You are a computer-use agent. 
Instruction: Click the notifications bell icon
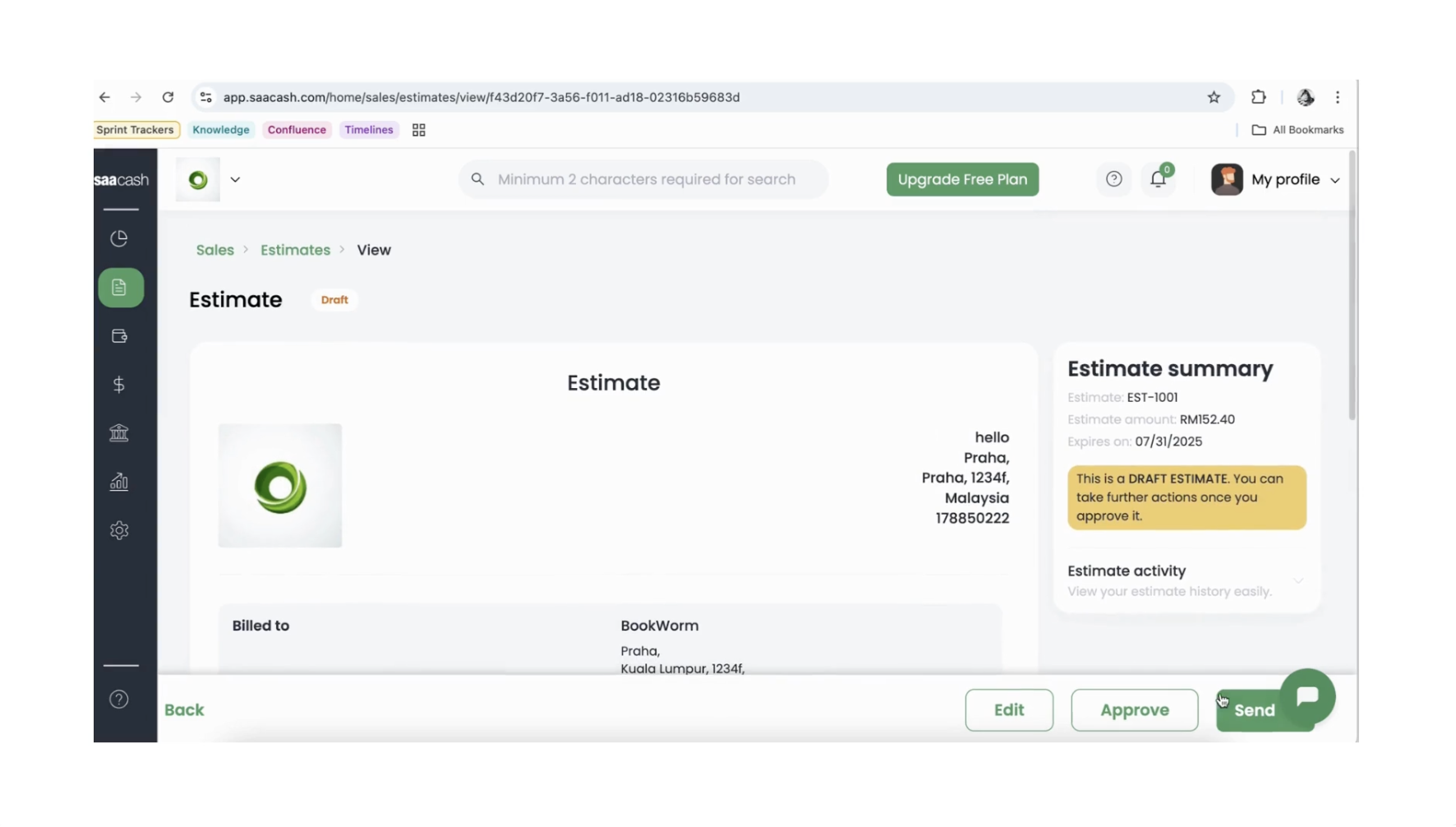(x=1158, y=179)
